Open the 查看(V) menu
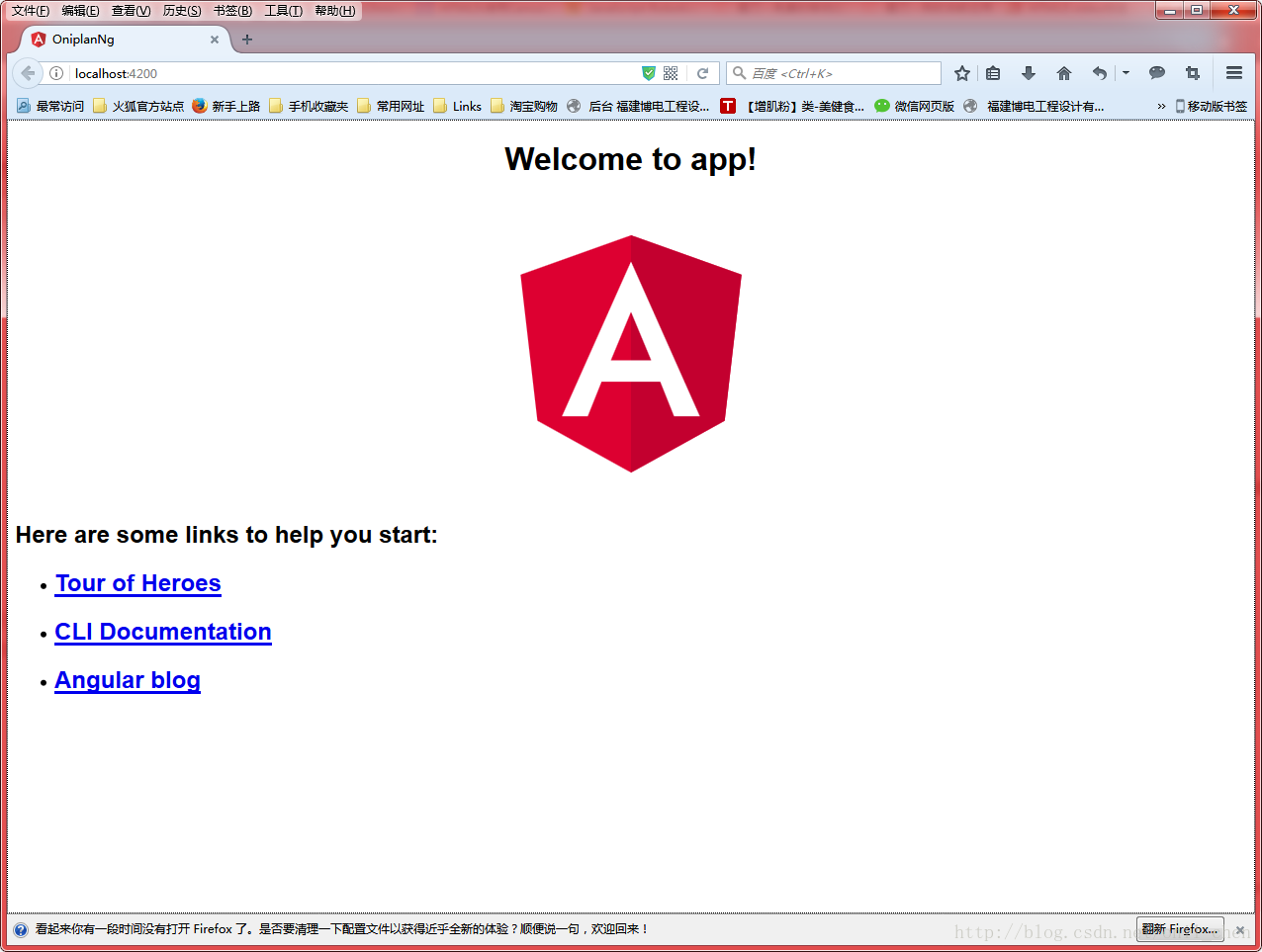Image resolution: width=1262 pixels, height=952 pixels. [131, 11]
